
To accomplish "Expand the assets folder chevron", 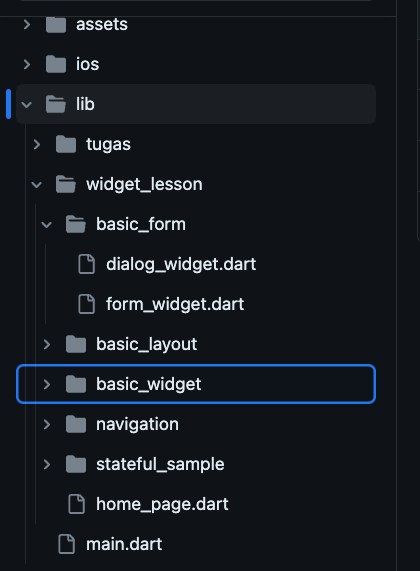I will pos(27,25).
